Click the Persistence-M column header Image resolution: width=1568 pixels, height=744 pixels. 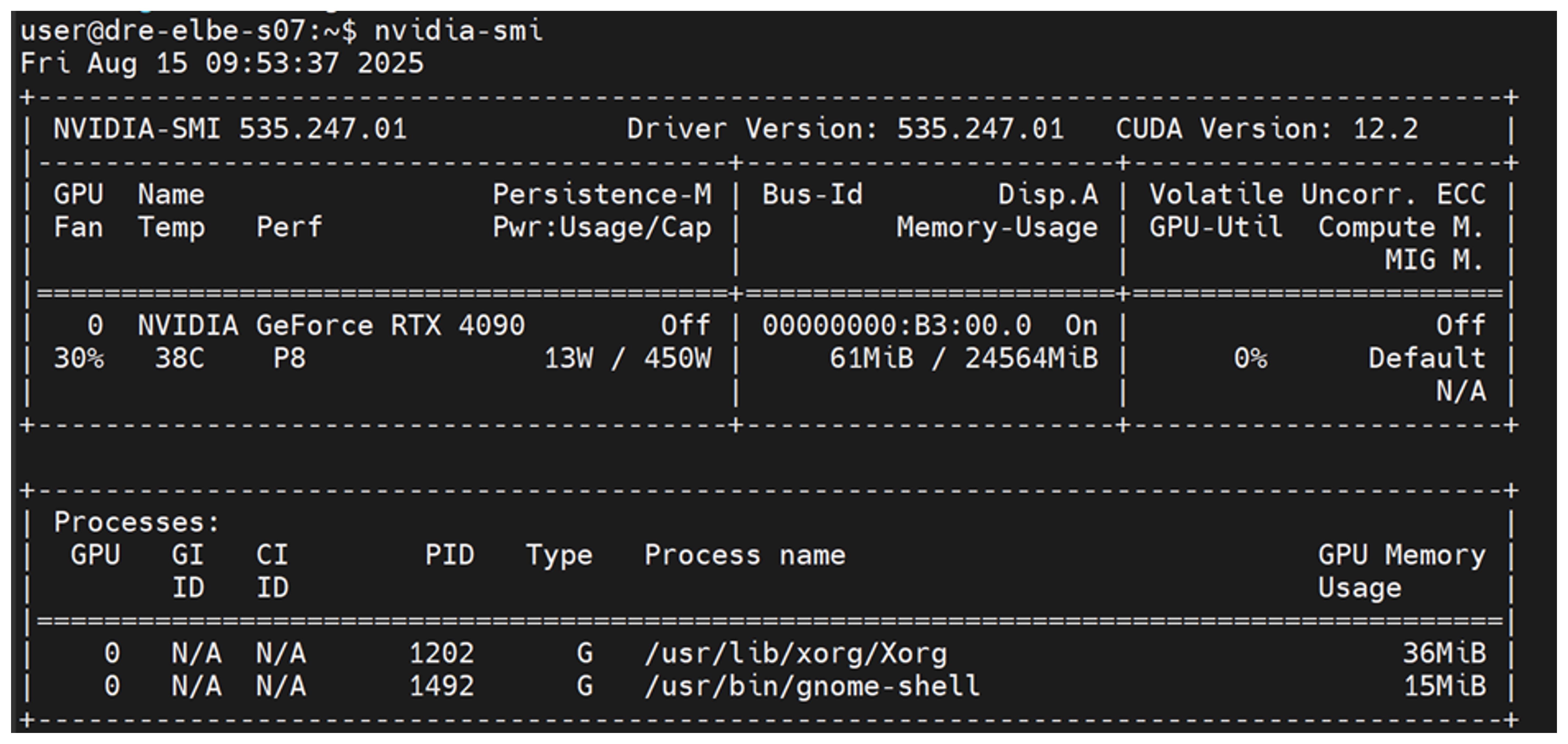coord(602,195)
